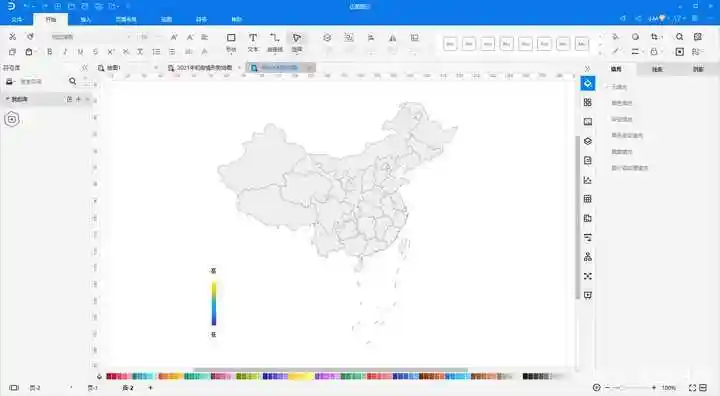Open the Layers sidebar panel icon
This screenshot has width=720, height=396.
point(588,141)
